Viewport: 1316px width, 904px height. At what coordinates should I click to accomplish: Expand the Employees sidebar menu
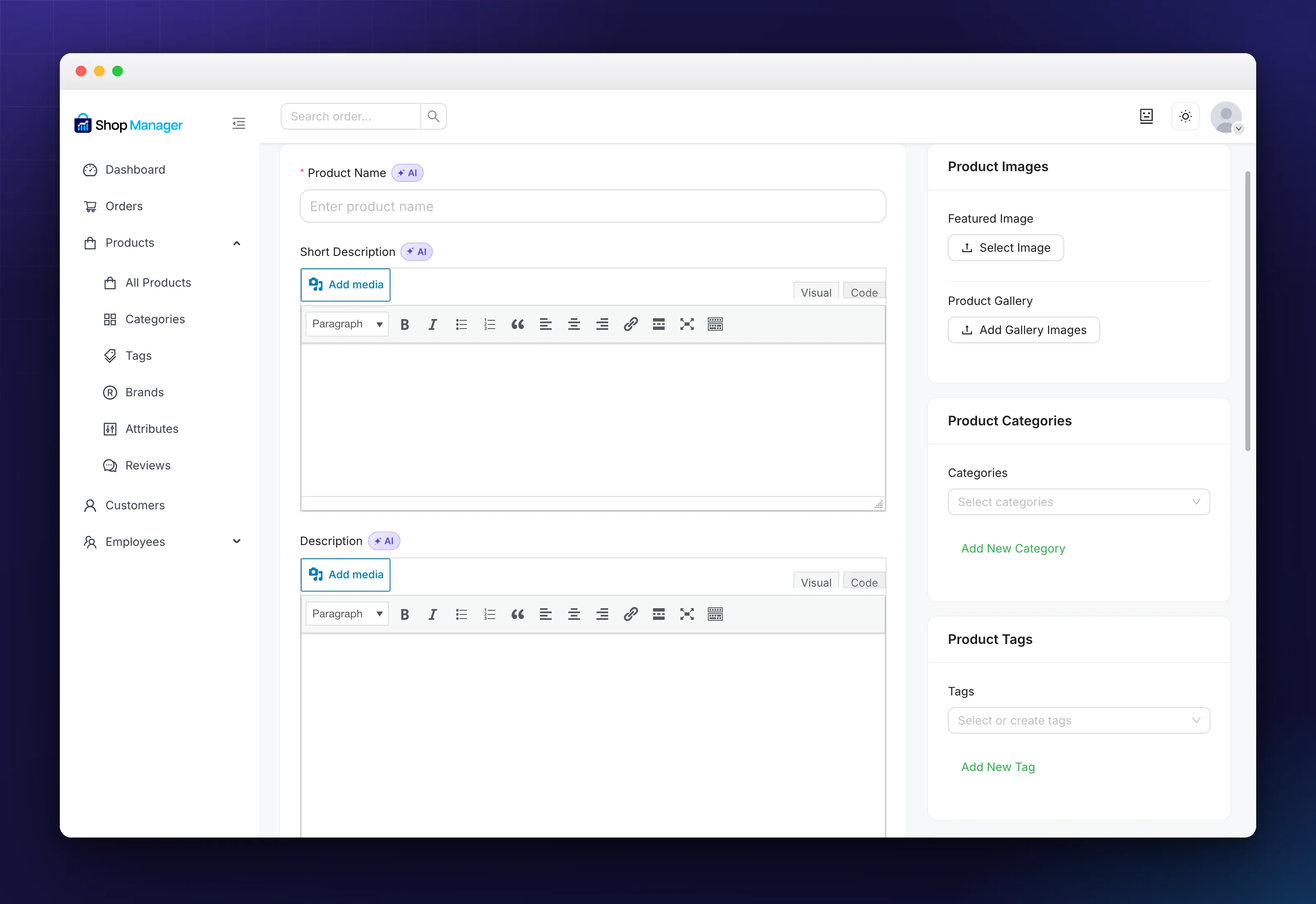coord(237,541)
